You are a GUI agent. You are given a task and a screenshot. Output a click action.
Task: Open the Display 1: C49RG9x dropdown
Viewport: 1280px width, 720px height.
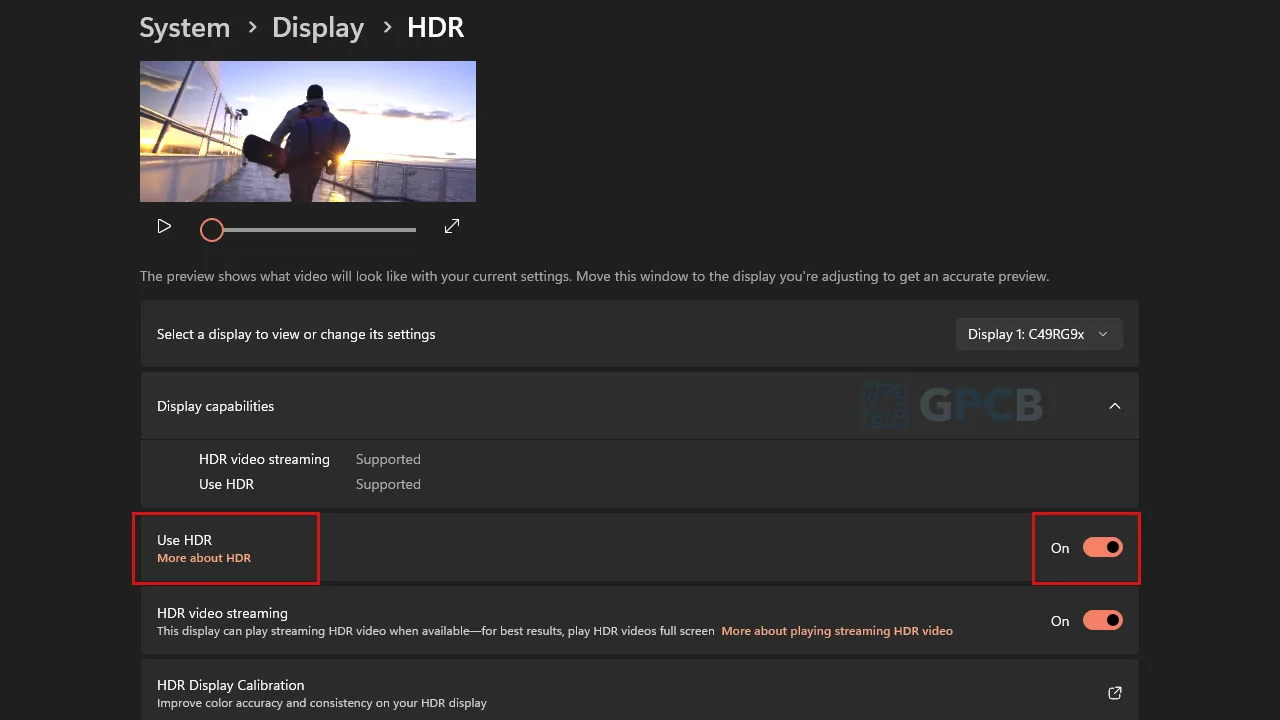[1039, 334]
